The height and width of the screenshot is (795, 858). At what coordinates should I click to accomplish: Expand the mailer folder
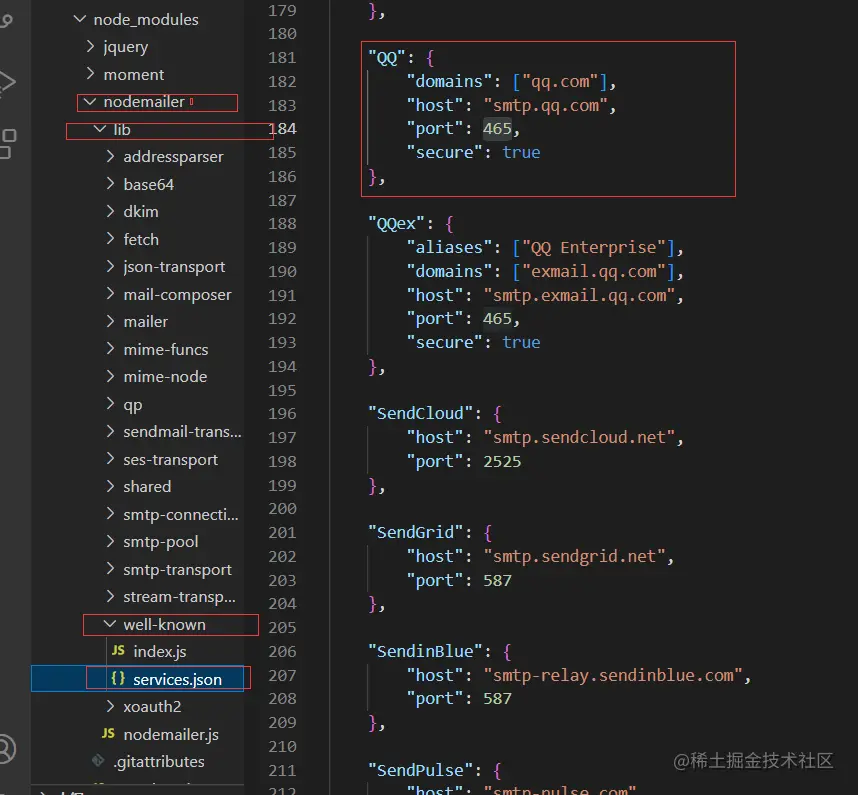(110, 321)
